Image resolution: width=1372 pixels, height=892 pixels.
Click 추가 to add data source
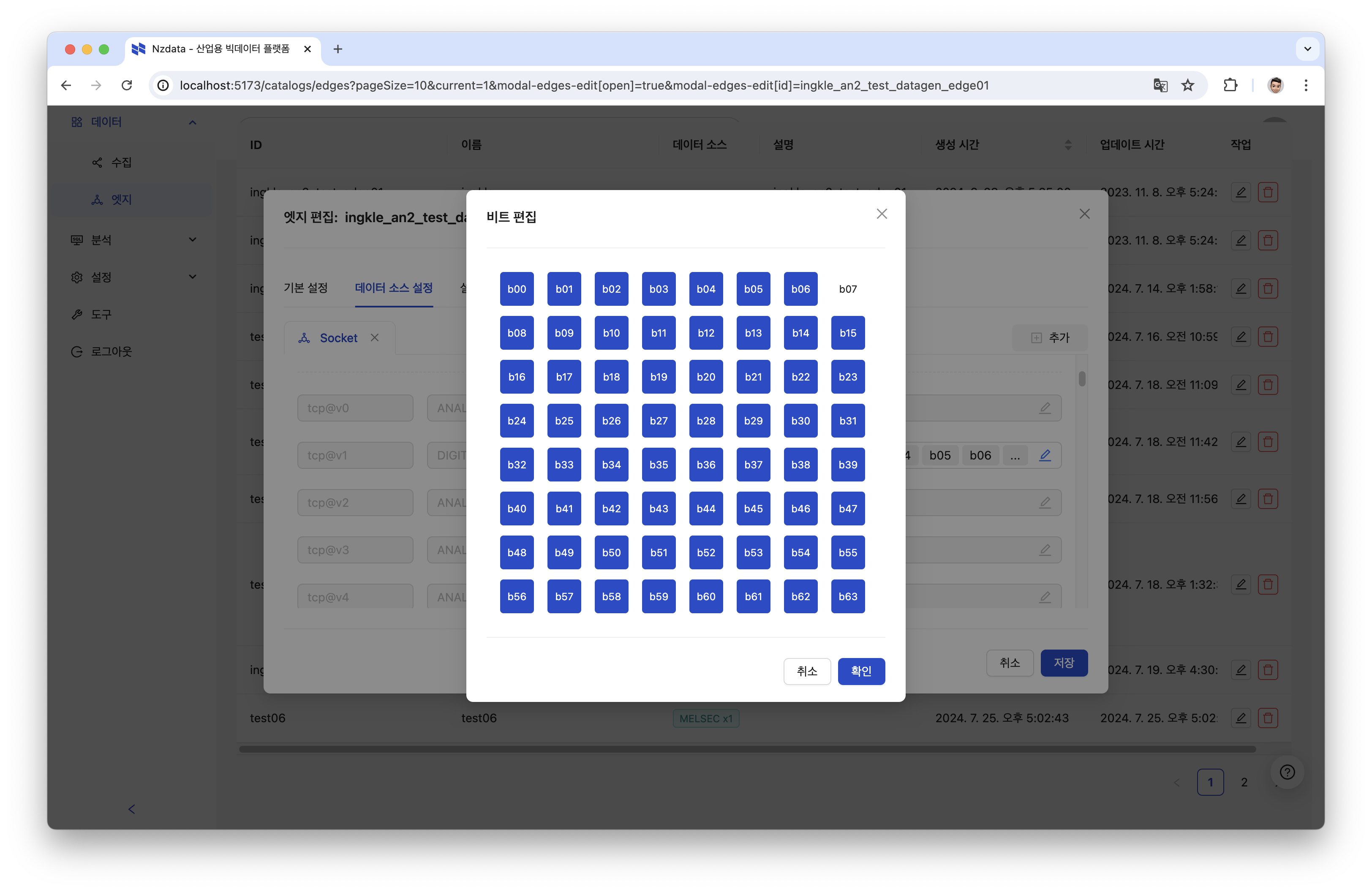pyautogui.click(x=1050, y=338)
